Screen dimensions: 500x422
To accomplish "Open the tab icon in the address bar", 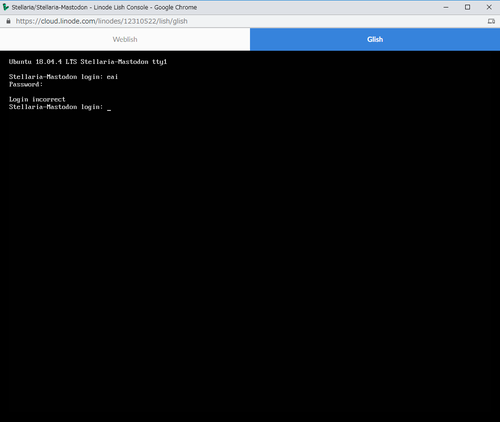I will pos(491,21).
